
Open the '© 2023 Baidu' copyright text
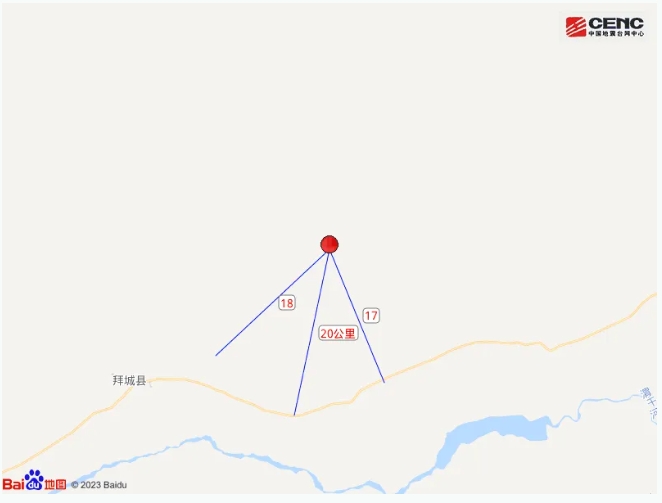[x=99, y=485]
